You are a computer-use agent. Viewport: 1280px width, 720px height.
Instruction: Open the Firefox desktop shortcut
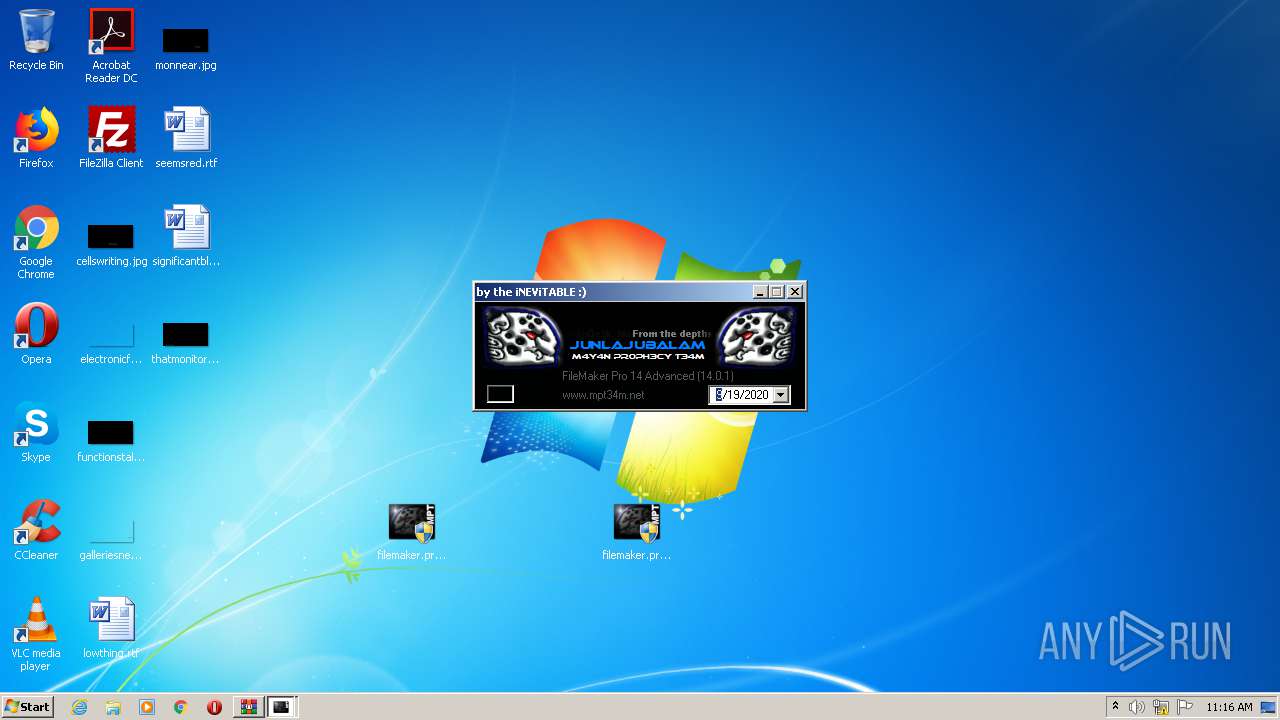point(36,138)
